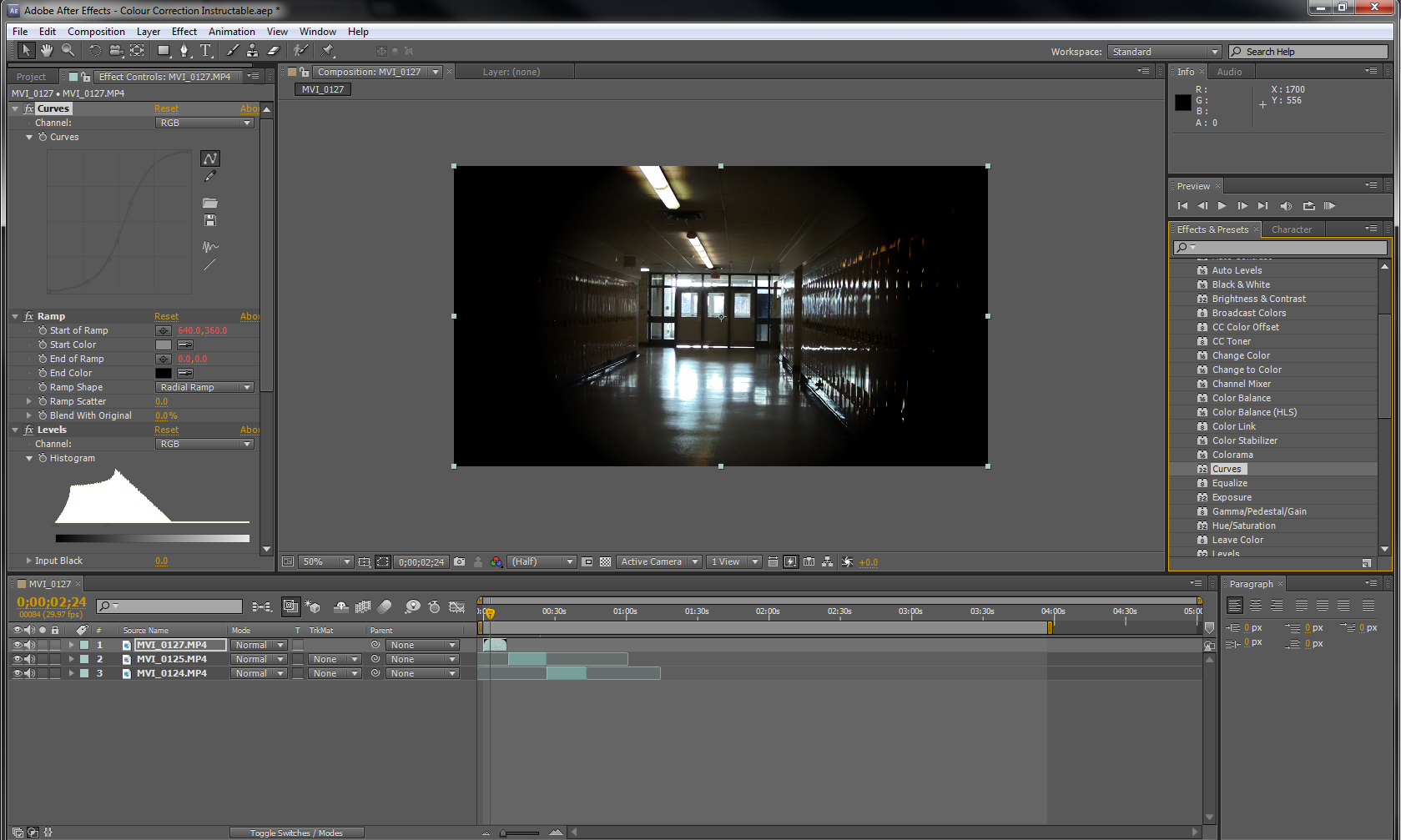The width and height of the screenshot is (1401, 840).
Task: Switch to the Project tab
Action: point(32,77)
